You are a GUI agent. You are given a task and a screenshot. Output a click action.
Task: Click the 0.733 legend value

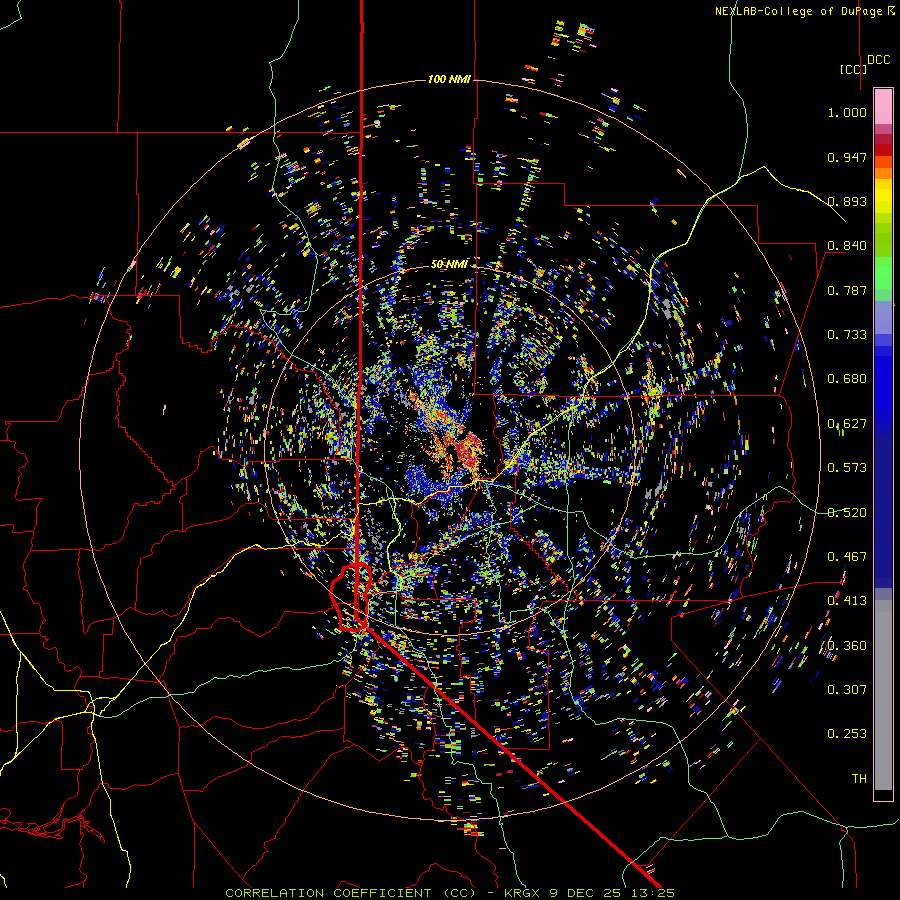(x=847, y=335)
